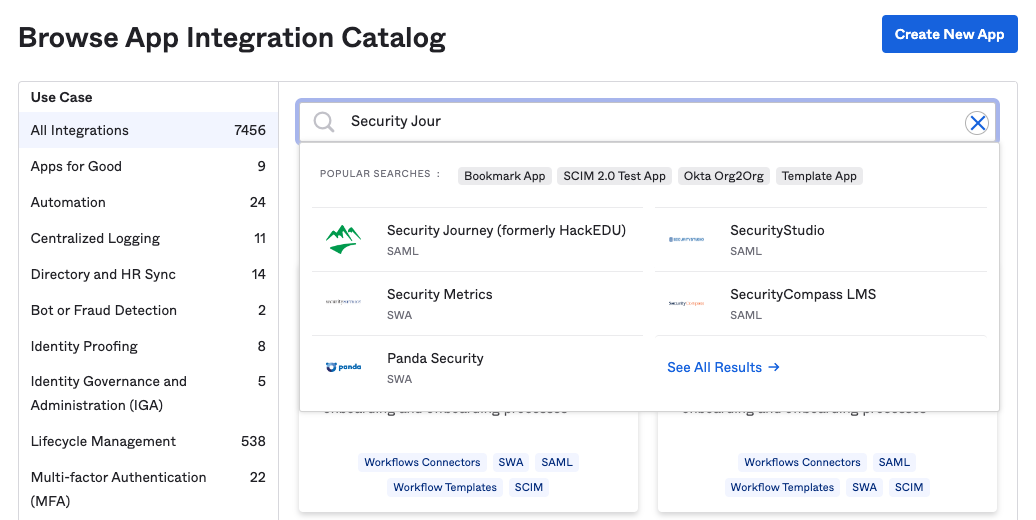
Task: Select Automation use case filter
Action: tap(148, 202)
